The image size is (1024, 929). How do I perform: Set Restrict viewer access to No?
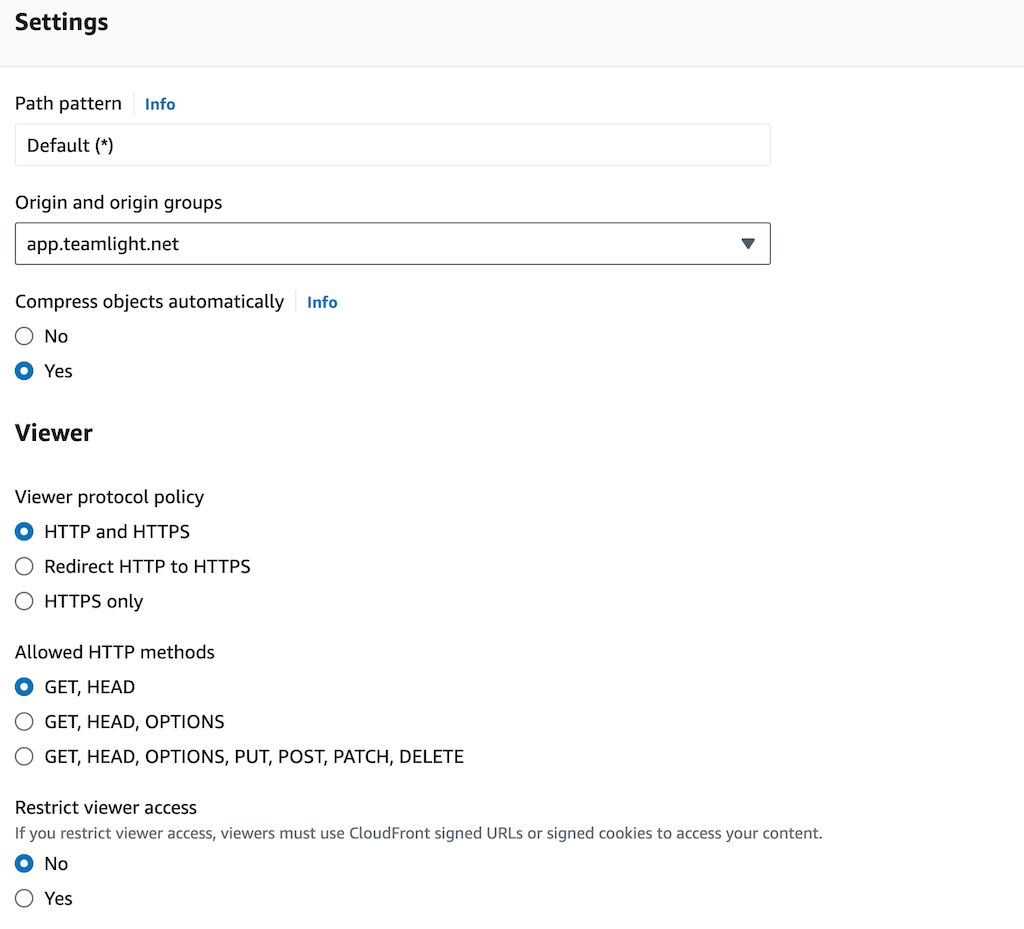[25, 863]
